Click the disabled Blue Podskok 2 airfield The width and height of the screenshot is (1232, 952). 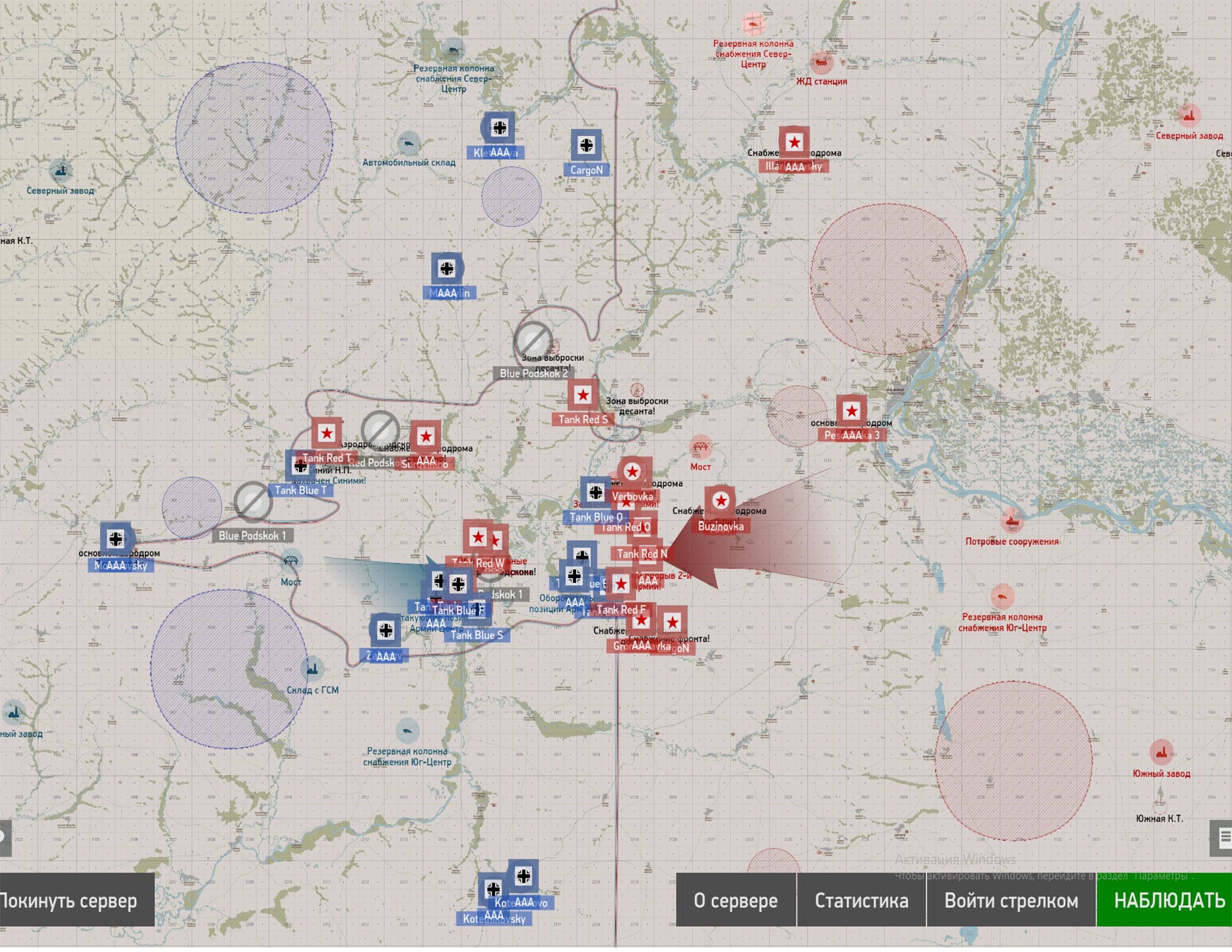[533, 341]
